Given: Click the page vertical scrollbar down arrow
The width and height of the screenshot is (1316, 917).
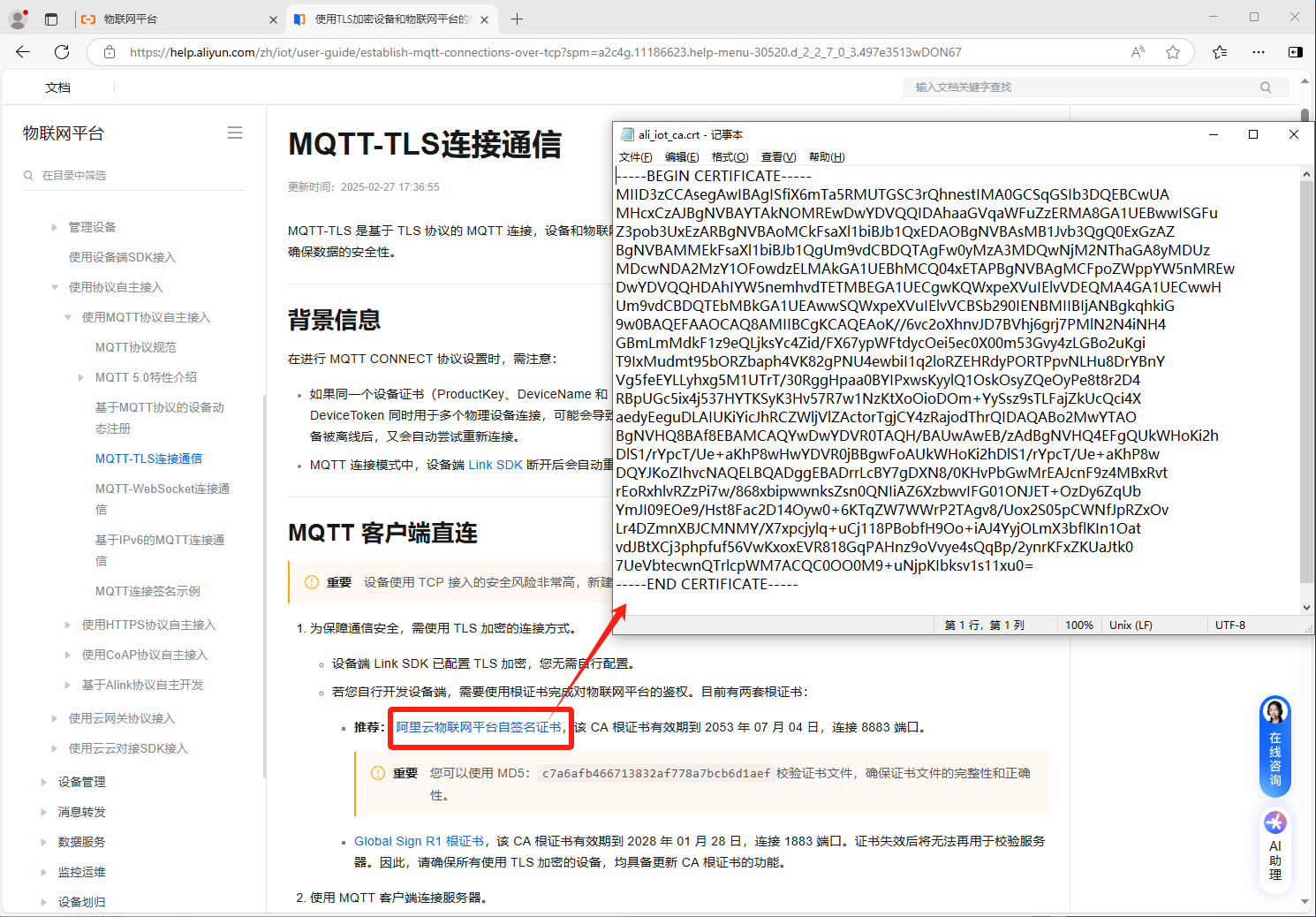Looking at the screenshot, I should pos(1305,902).
